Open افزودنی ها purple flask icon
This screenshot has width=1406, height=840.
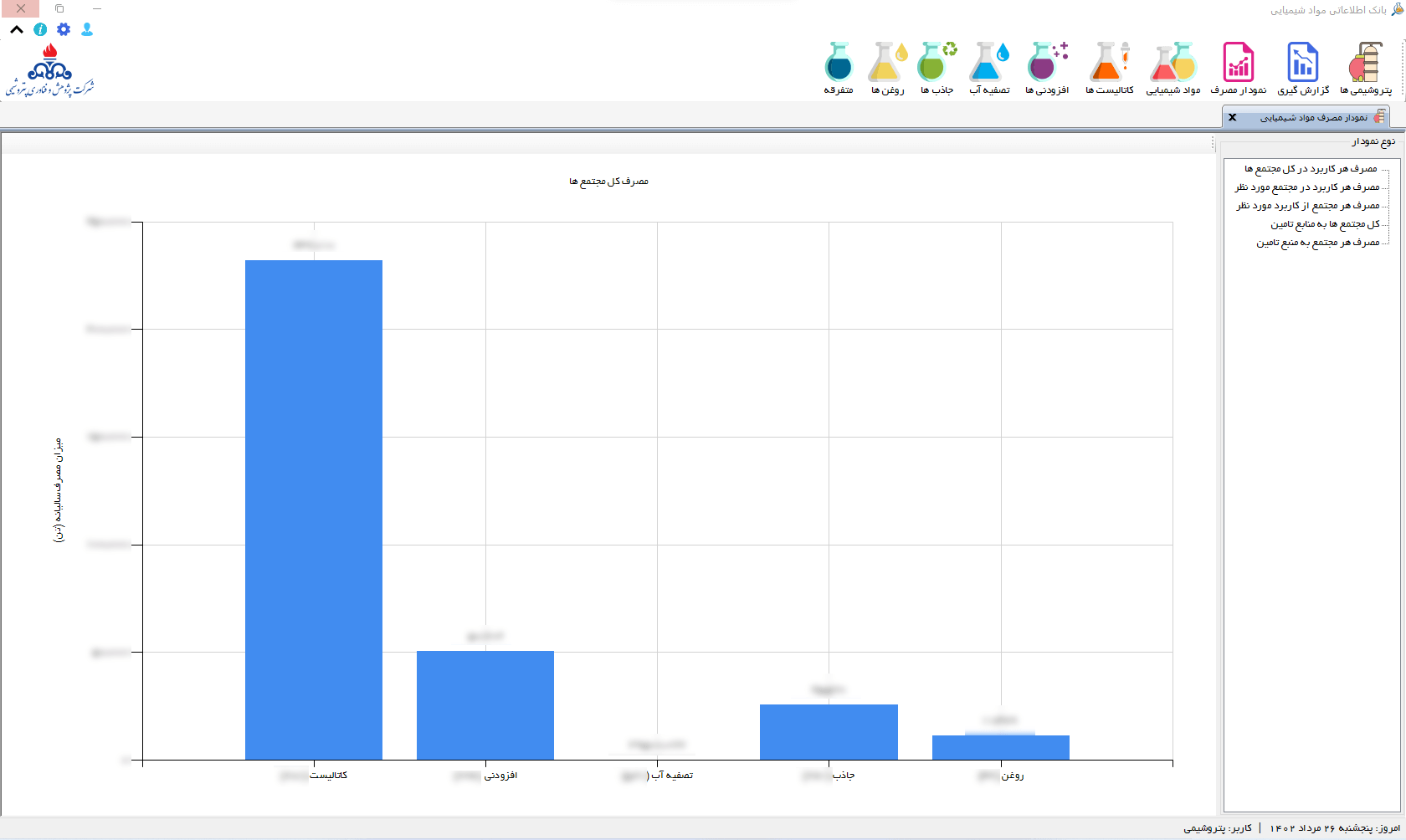(x=1047, y=69)
